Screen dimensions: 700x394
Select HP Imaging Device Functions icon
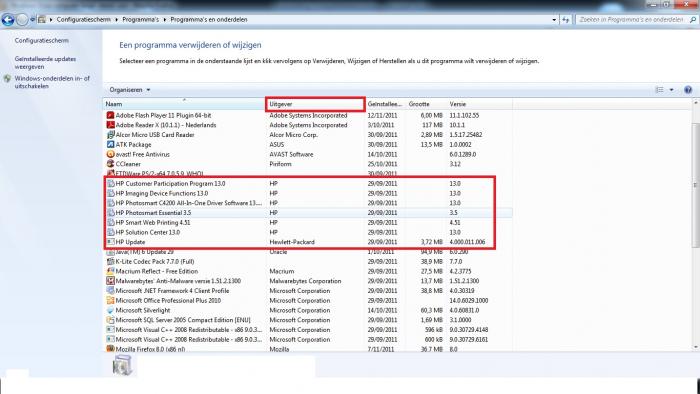[110, 193]
